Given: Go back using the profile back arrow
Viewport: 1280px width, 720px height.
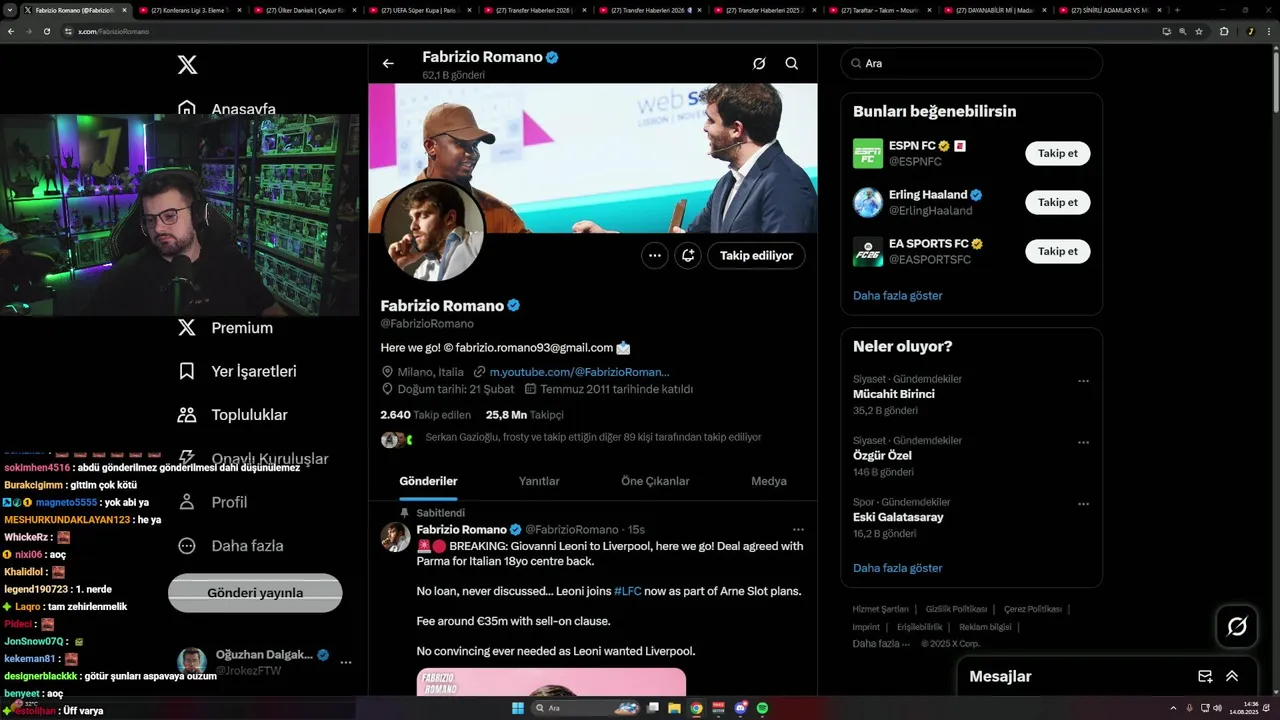Looking at the screenshot, I should [x=388, y=63].
